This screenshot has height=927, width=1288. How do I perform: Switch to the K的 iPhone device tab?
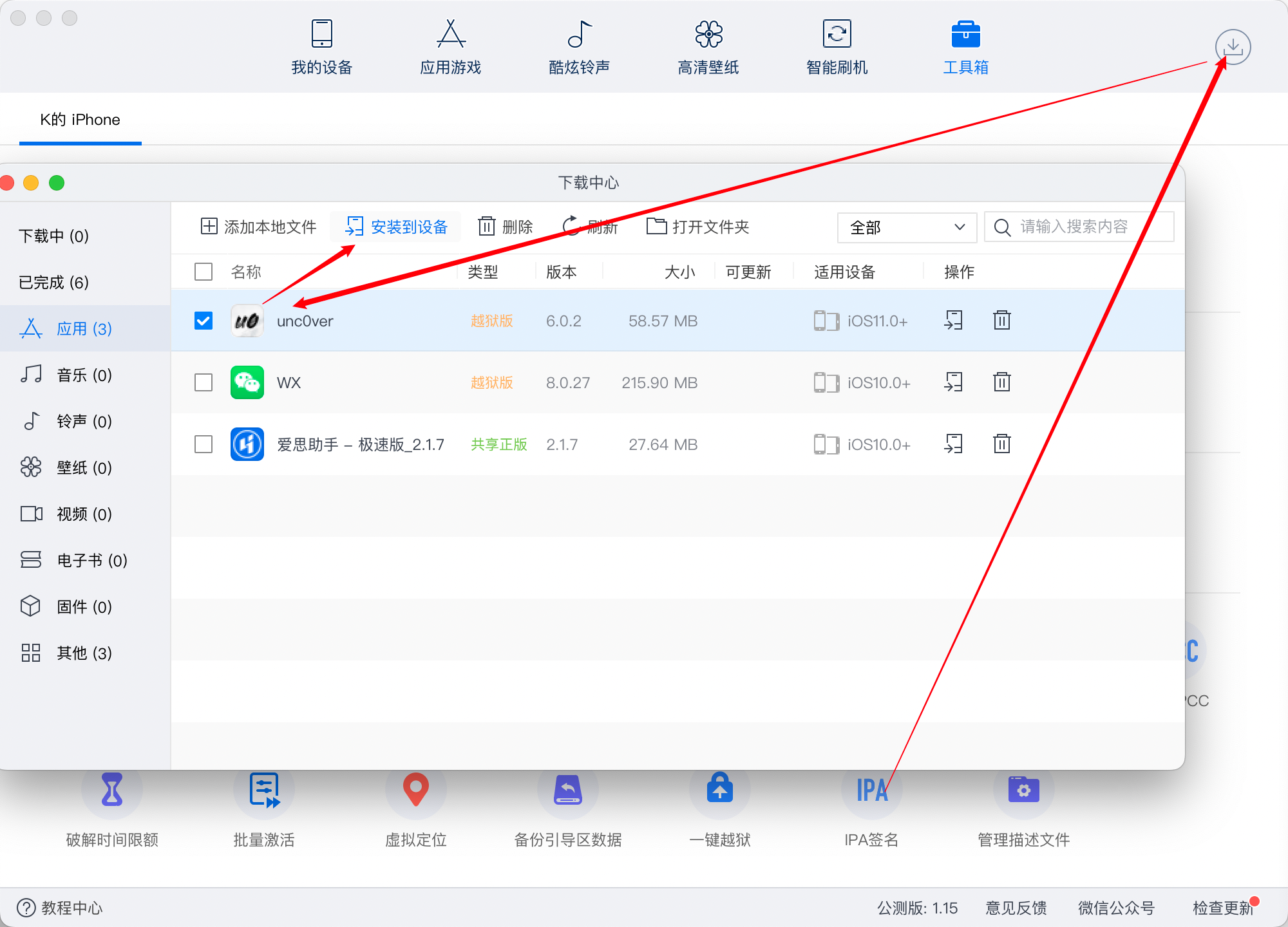(x=80, y=120)
